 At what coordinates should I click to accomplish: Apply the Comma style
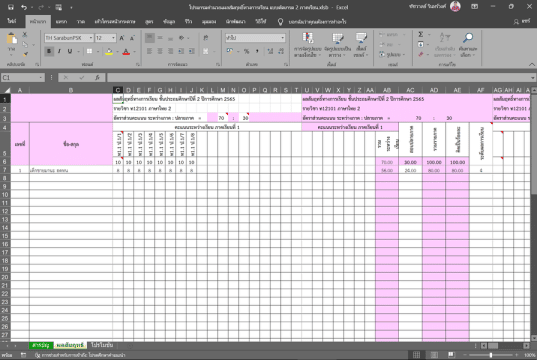click(x=257, y=51)
